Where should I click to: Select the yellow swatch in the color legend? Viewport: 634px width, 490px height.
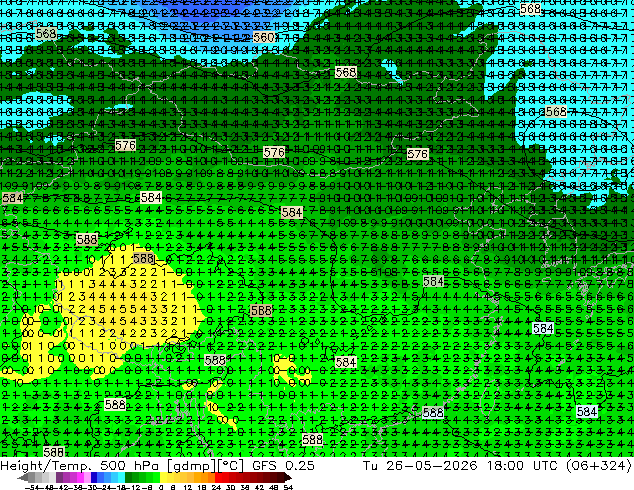(x=163, y=477)
